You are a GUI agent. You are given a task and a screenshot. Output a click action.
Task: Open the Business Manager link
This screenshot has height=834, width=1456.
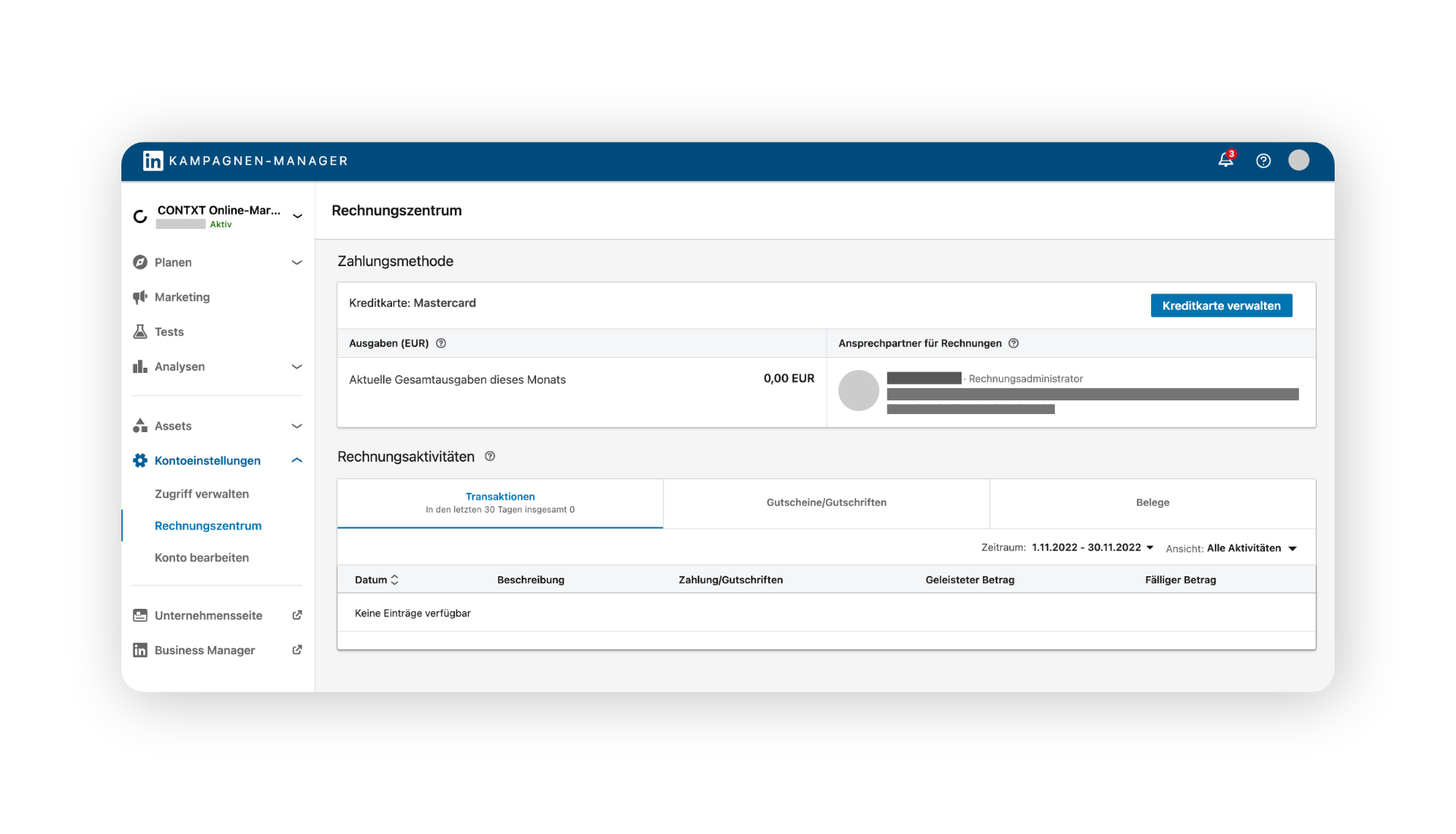click(205, 651)
